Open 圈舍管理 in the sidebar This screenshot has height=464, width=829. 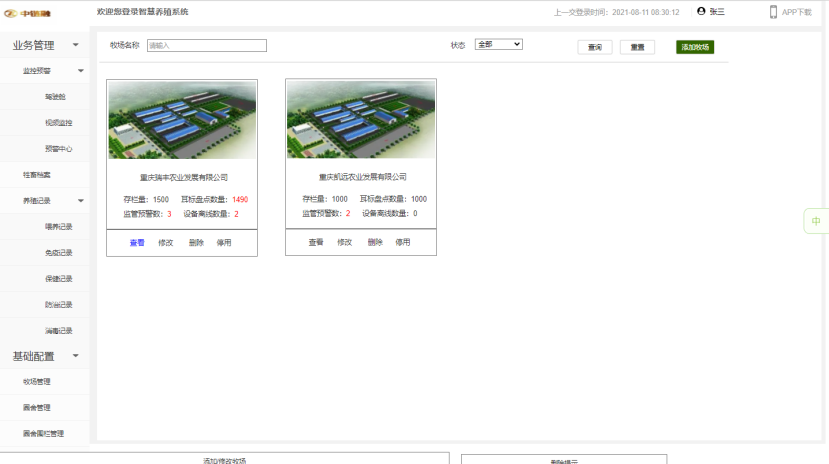pos(36,407)
